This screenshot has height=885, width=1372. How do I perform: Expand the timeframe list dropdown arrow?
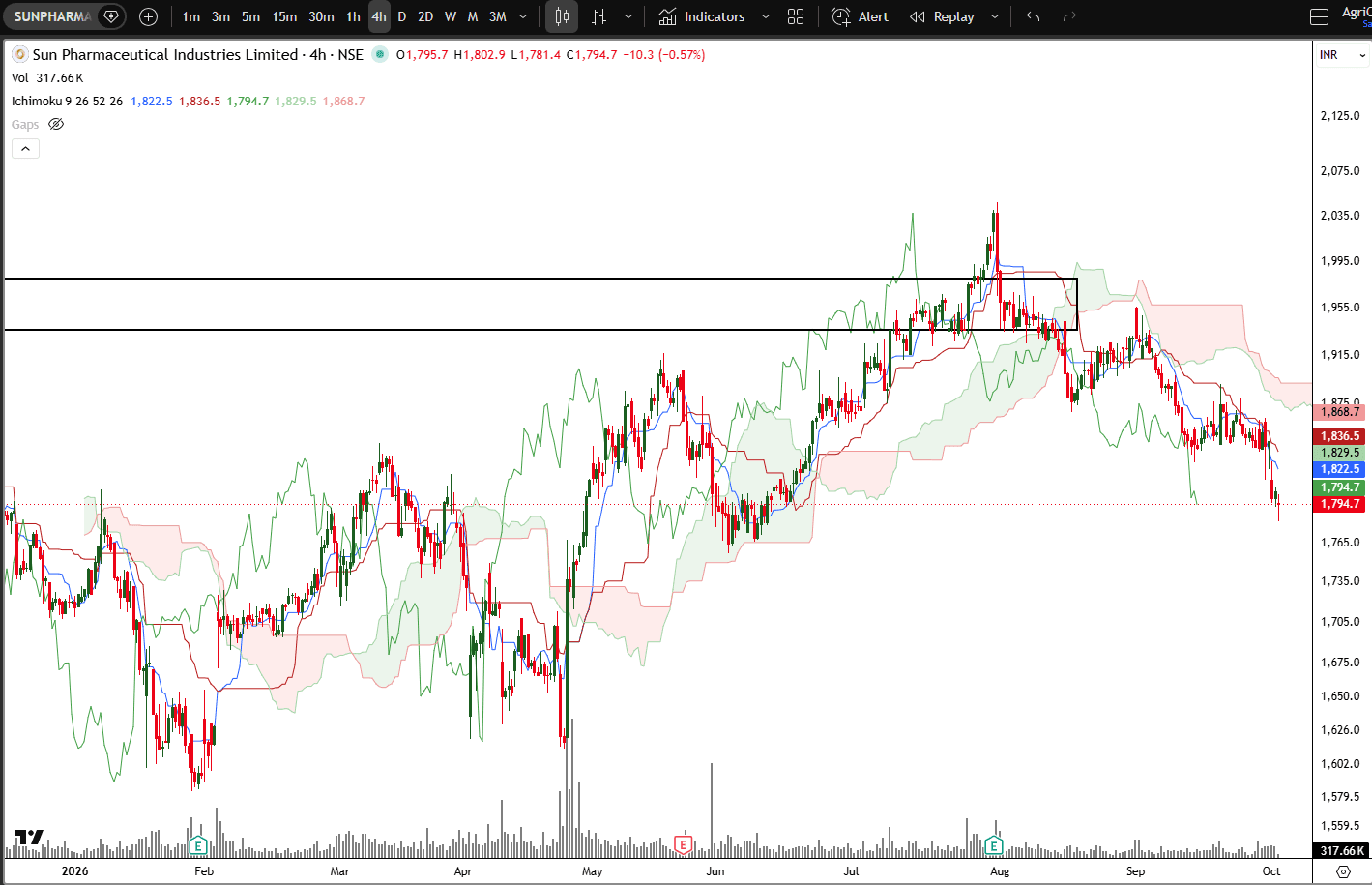coord(523,16)
